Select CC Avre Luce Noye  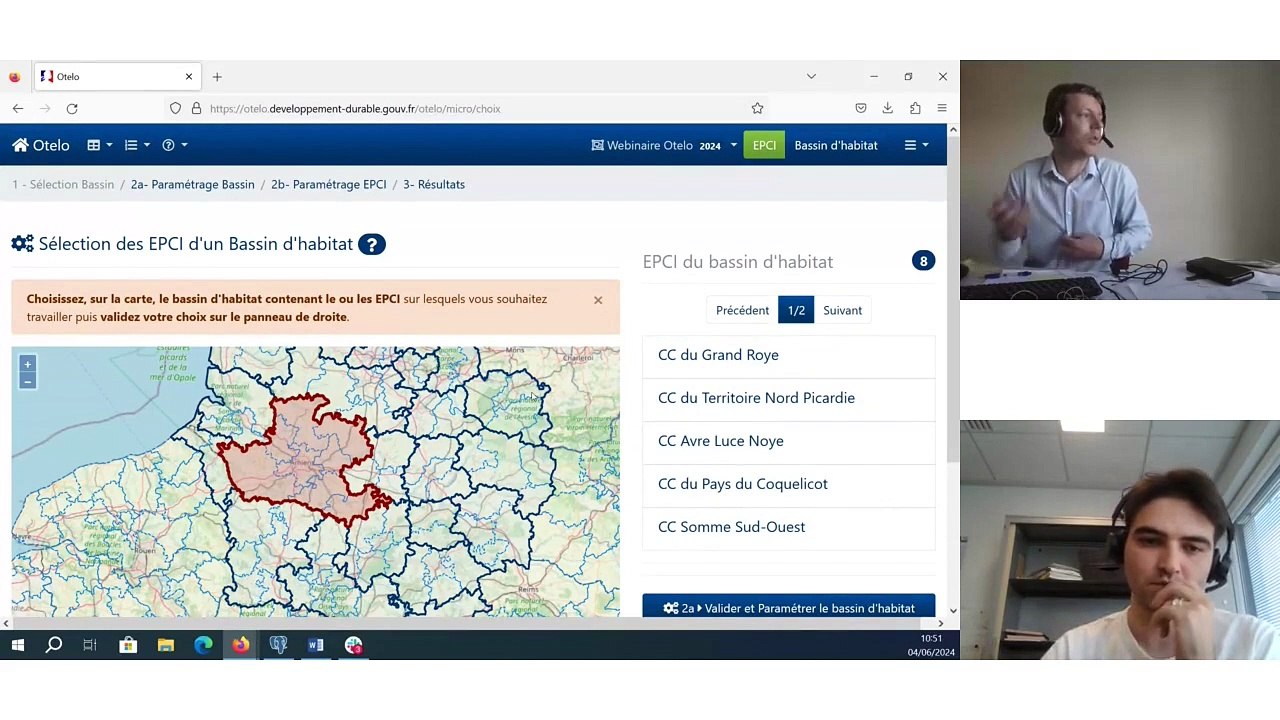pos(789,441)
